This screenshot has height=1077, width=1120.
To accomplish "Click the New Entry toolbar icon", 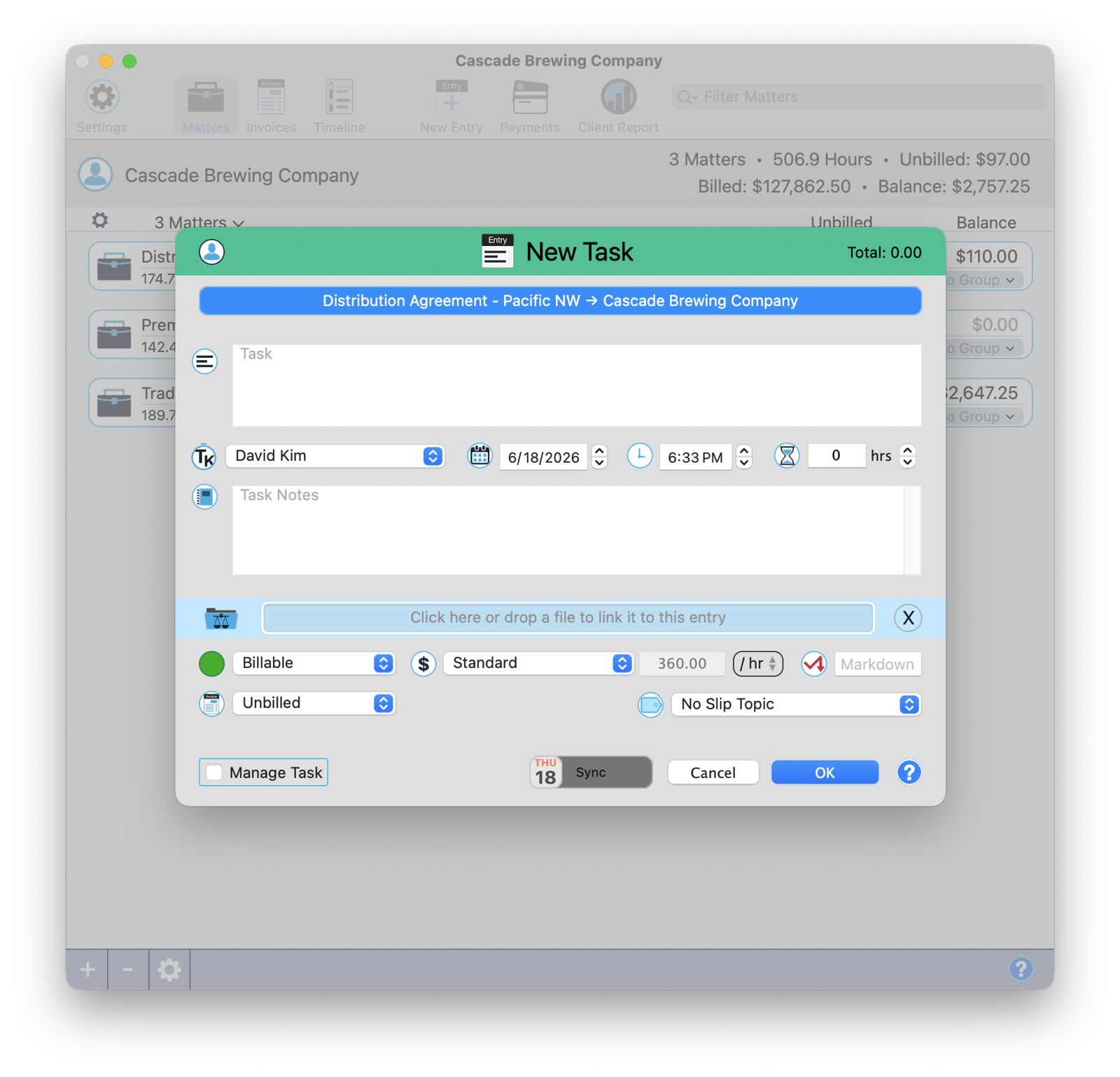I will tap(451, 97).
